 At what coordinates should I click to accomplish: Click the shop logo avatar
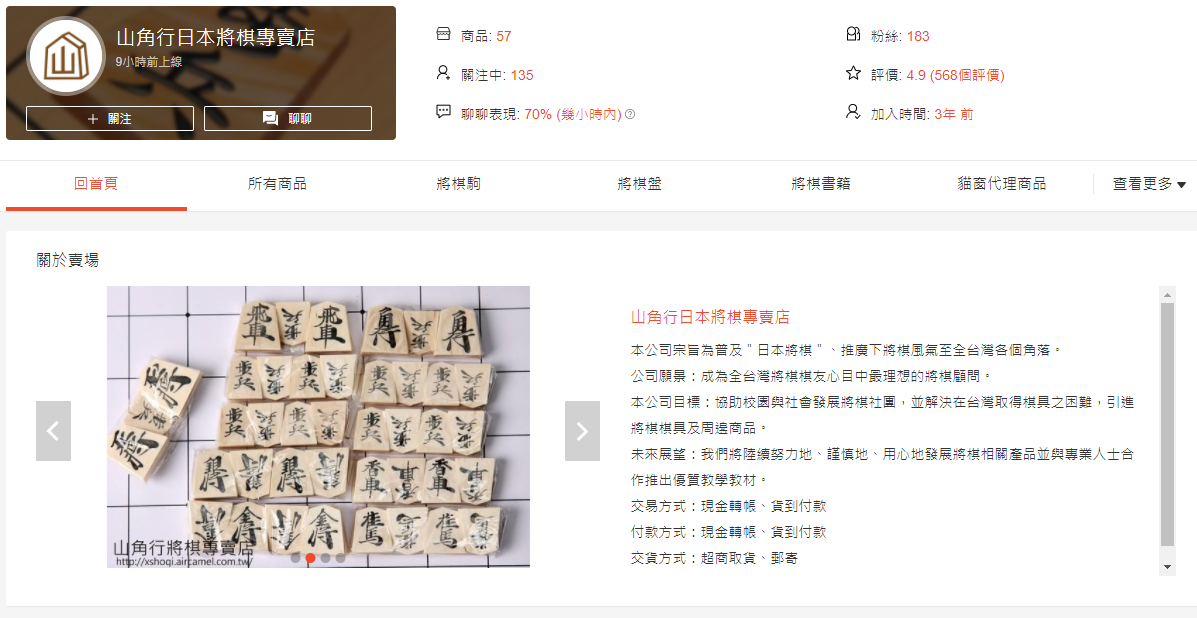pos(66,56)
